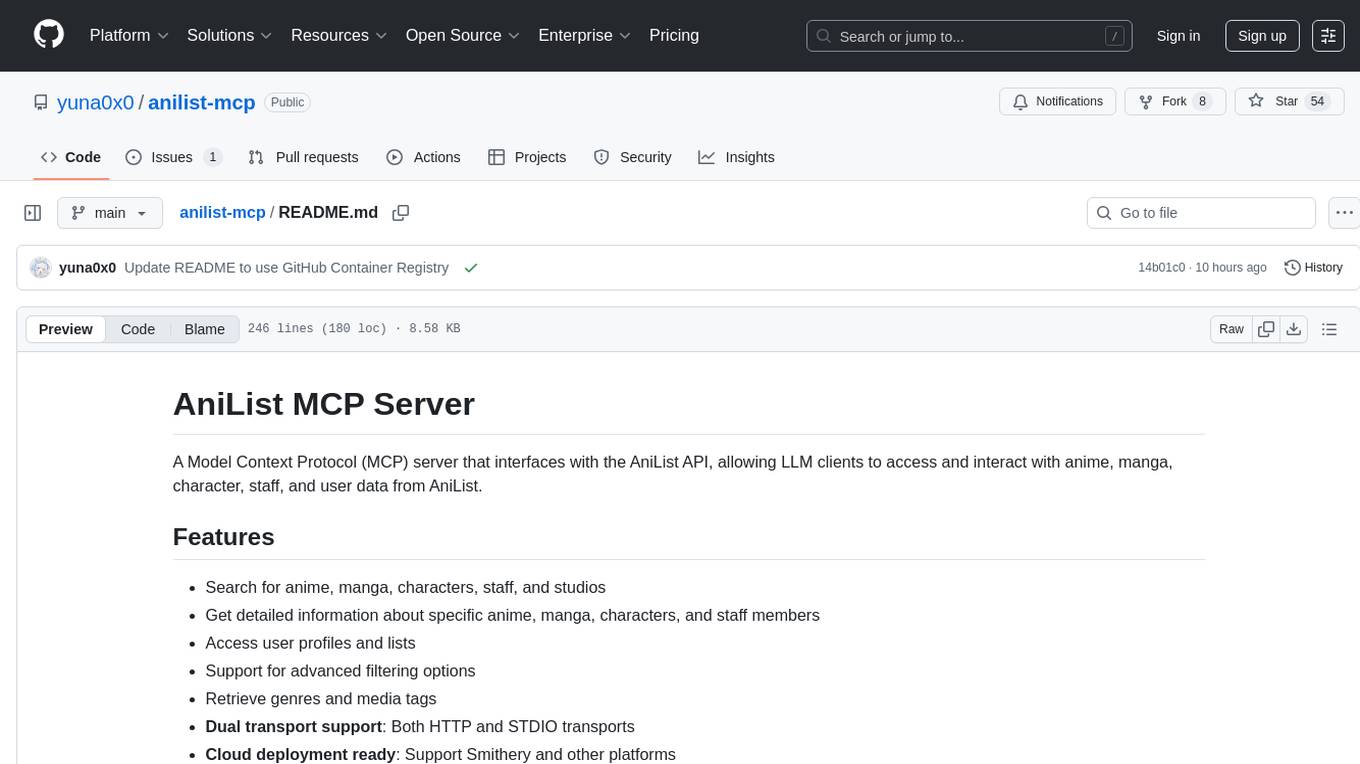Click the repository book icon

coord(40,102)
